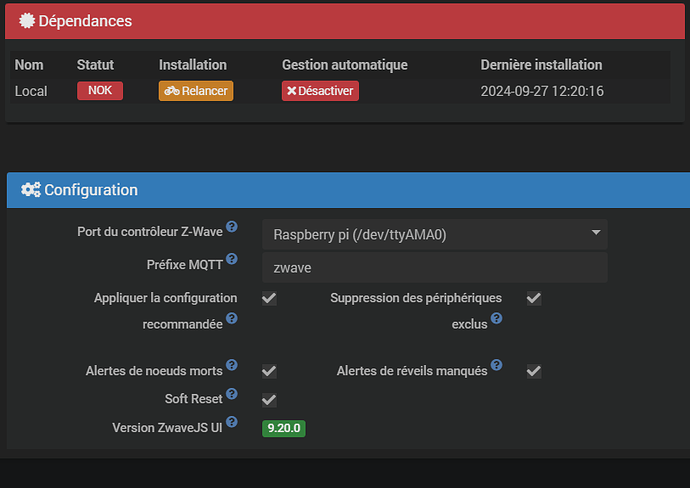Show help for périphériques exclus
Screen dimensions: 690x488
coord(496,318)
